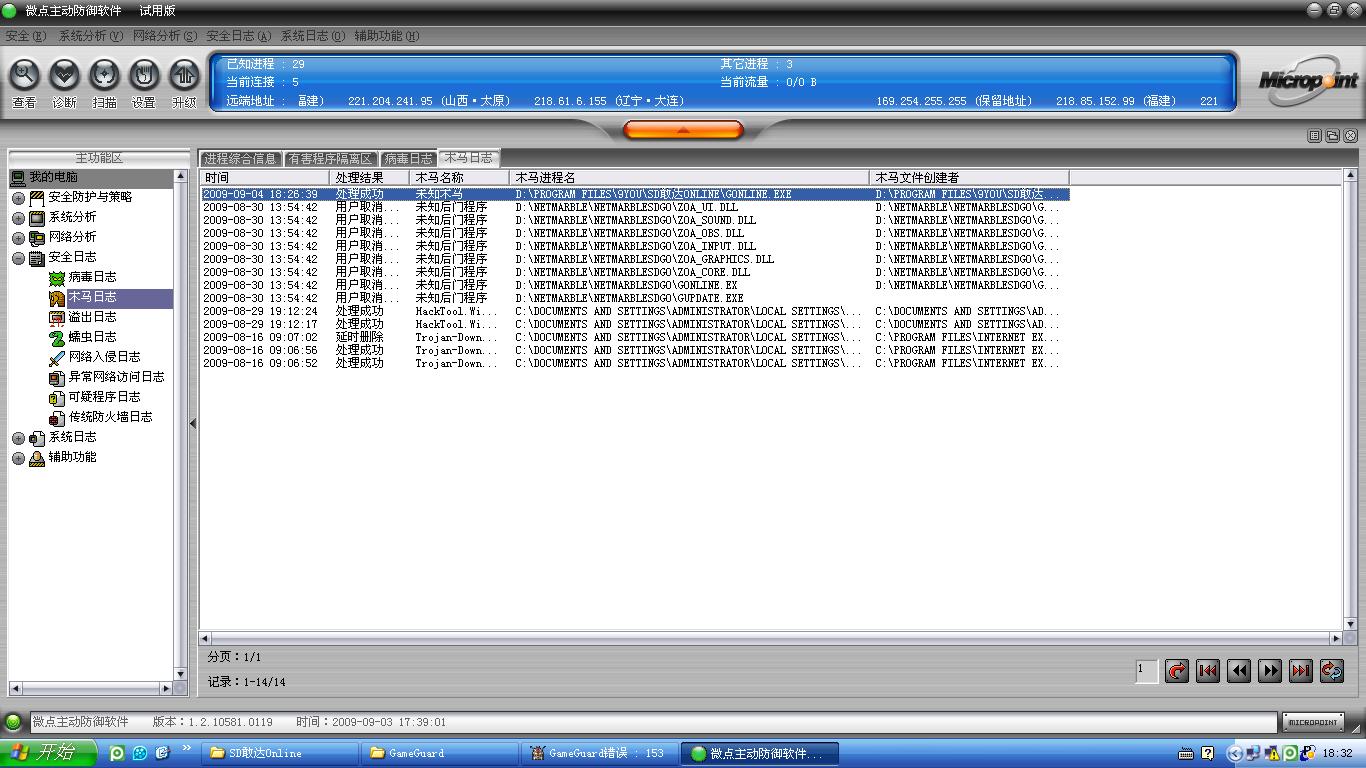Select the 延时删除 row at 09:07:02

coord(635,337)
